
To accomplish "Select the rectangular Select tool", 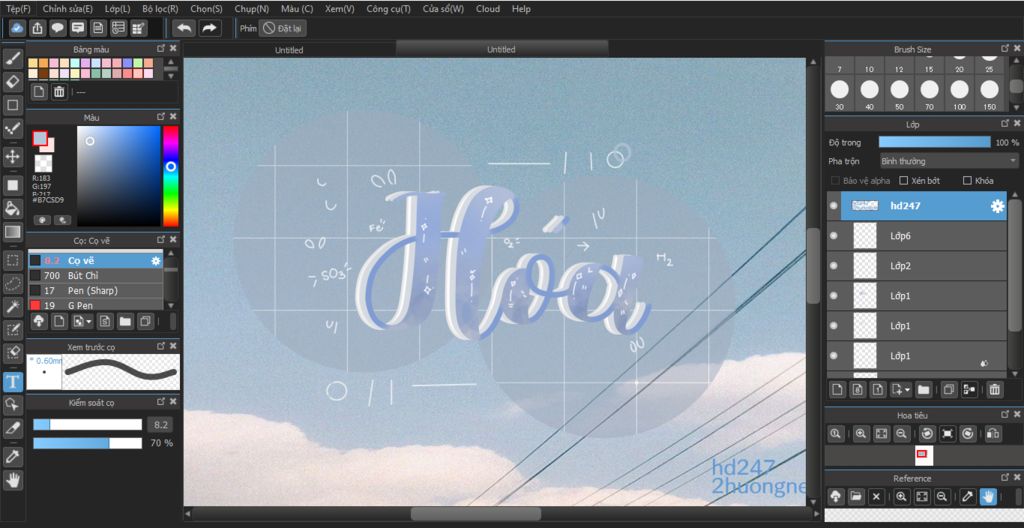I will (12, 260).
